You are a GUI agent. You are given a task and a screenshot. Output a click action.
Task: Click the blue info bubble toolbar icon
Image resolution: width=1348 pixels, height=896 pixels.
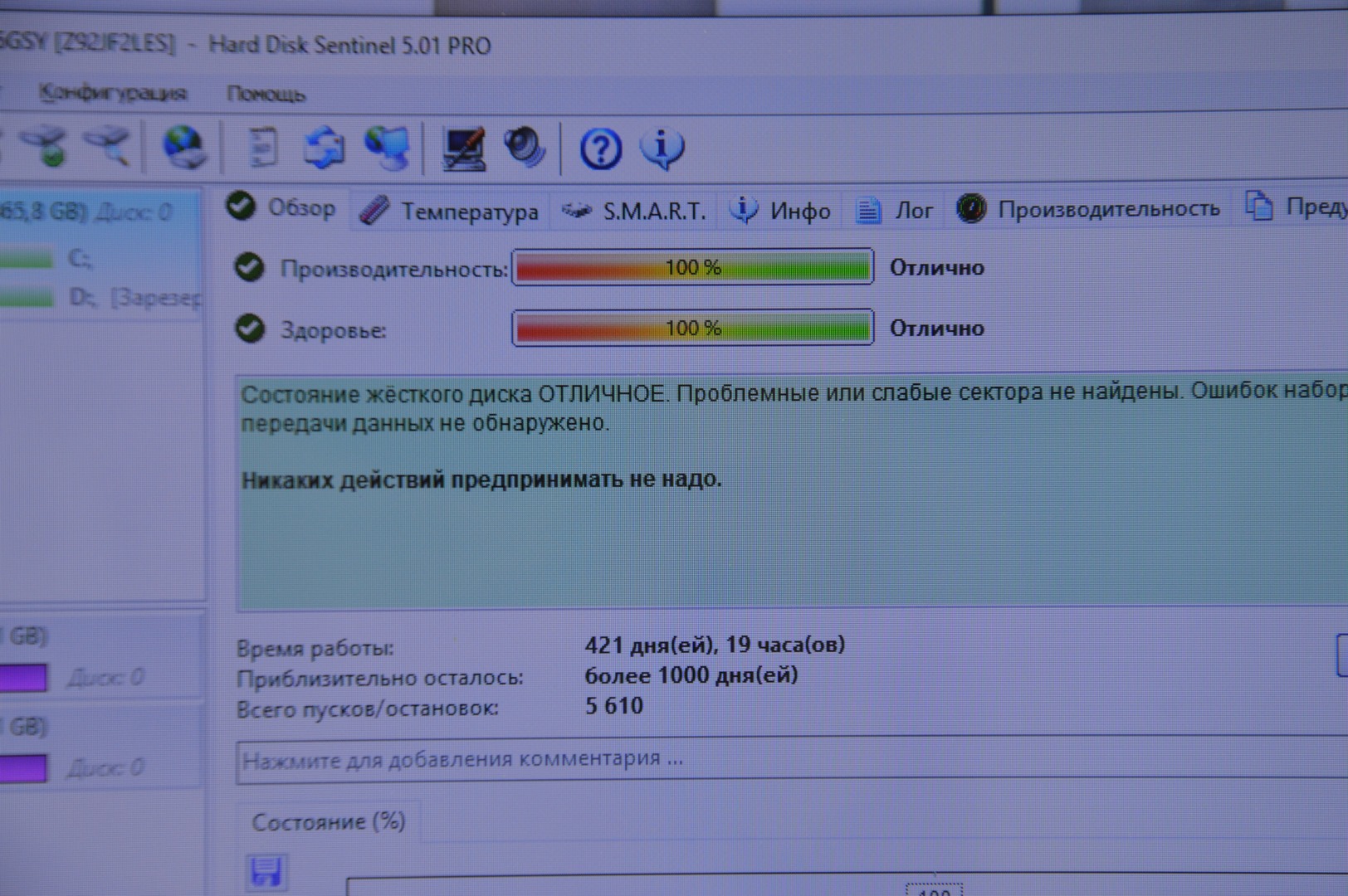click(662, 149)
